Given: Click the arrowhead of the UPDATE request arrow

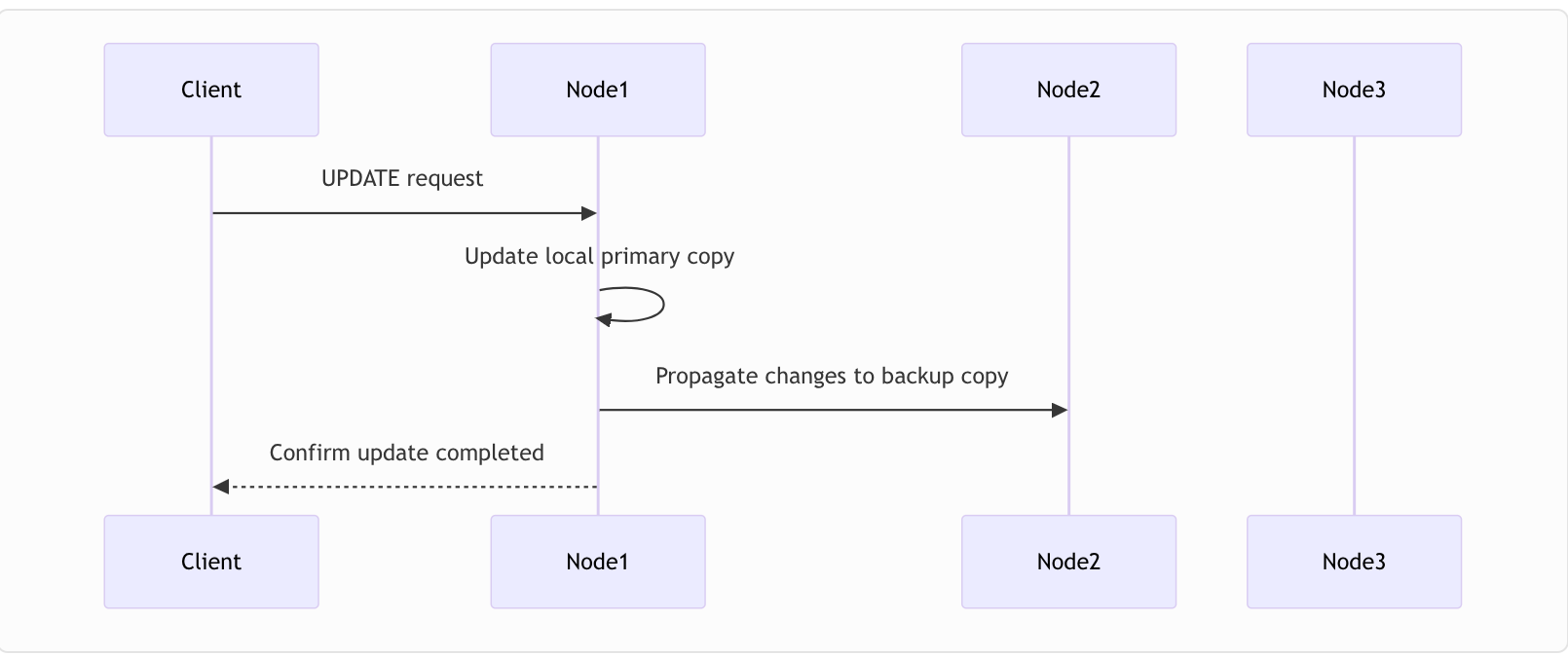Looking at the screenshot, I should point(589,213).
